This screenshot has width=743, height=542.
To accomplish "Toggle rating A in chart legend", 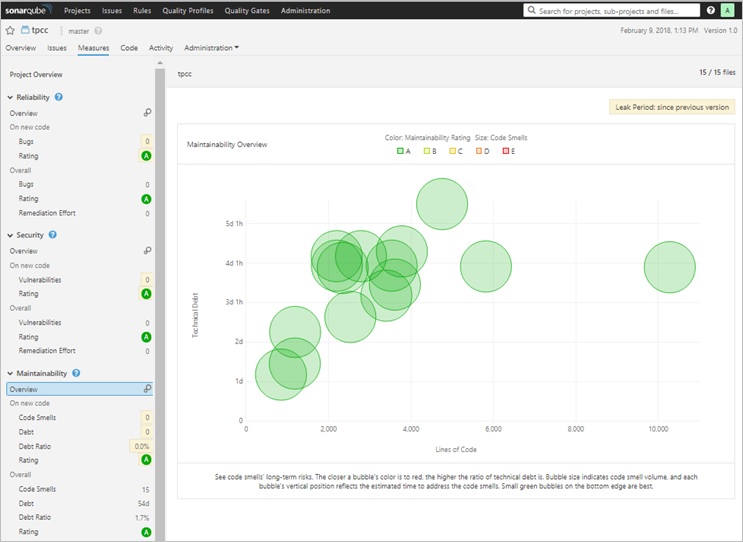I will coord(404,151).
